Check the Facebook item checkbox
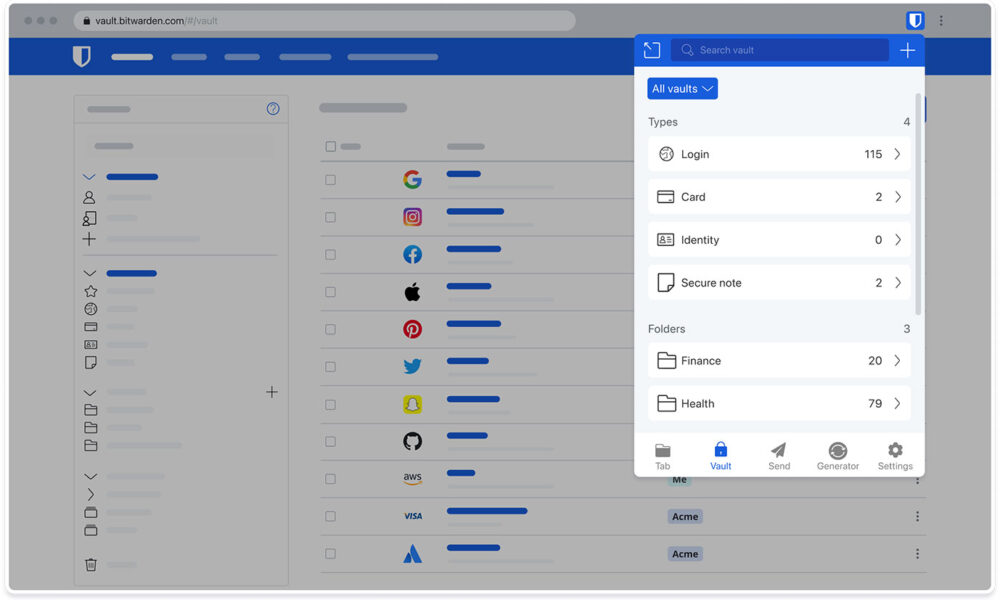 tap(330, 254)
